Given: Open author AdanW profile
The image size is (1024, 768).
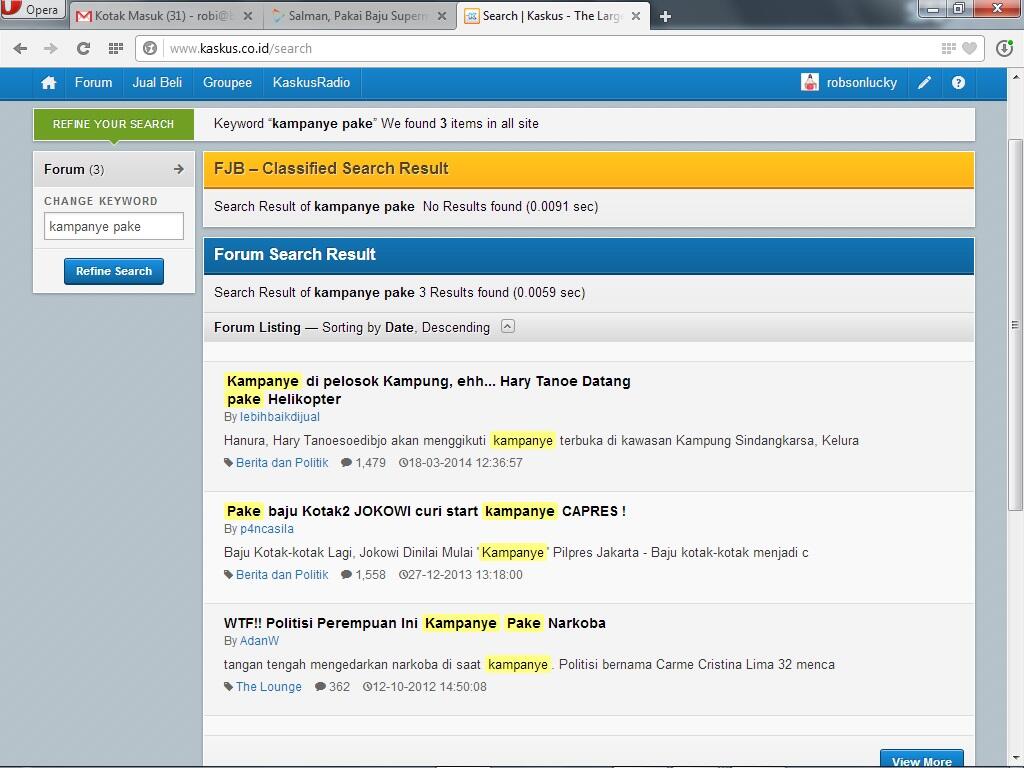Looking at the screenshot, I should pyautogui.click(x=259, y=641).
